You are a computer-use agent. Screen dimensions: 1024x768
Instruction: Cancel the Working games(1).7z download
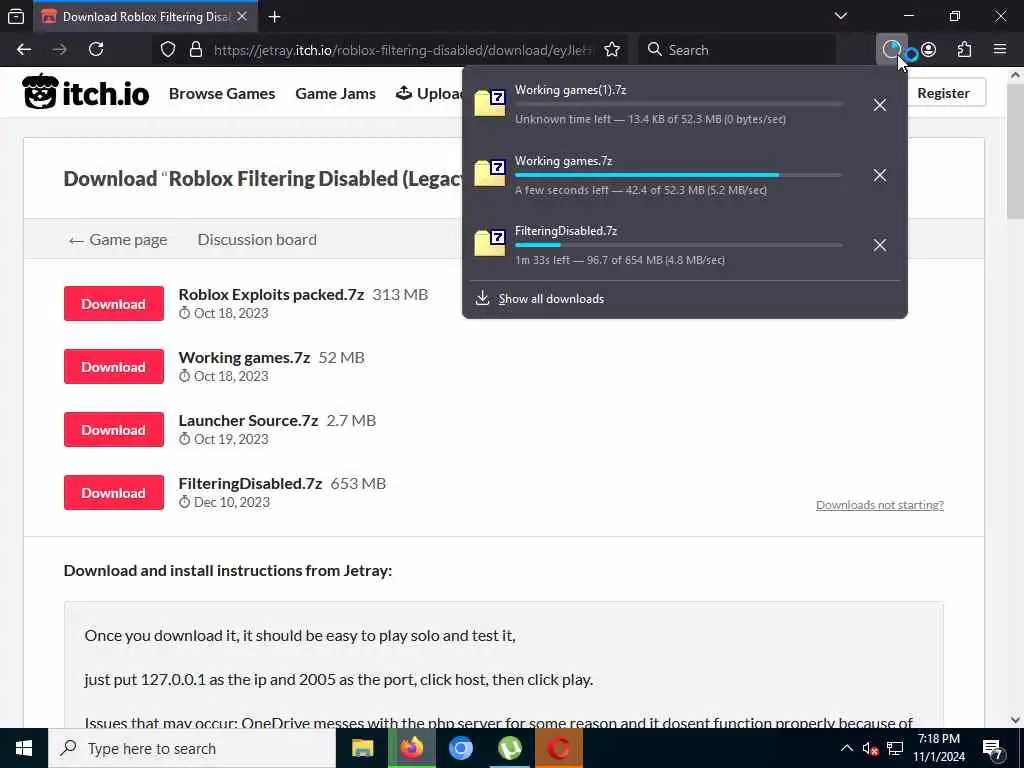pos(880,104)
